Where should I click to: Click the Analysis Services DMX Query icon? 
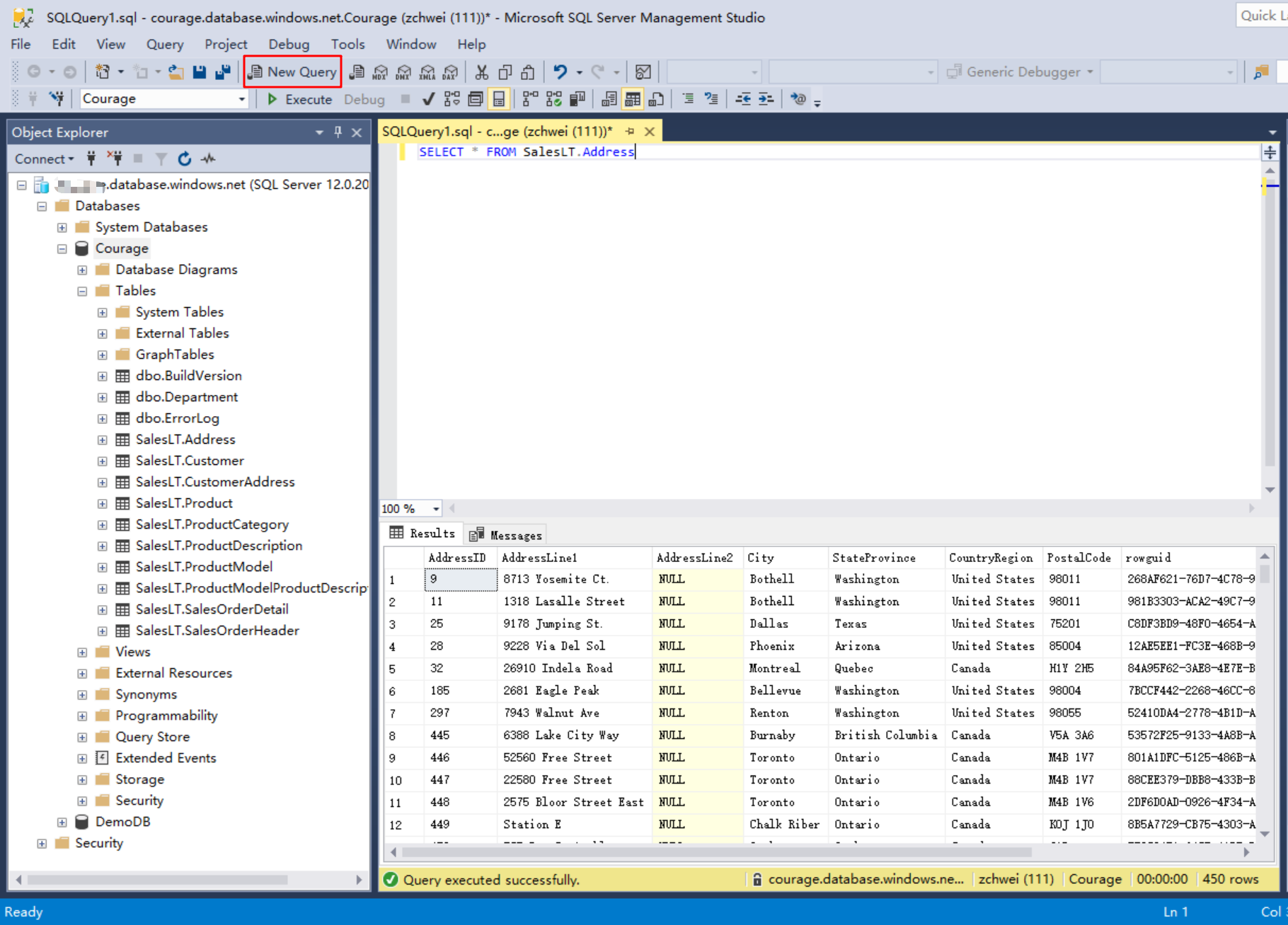click(404, 71)
